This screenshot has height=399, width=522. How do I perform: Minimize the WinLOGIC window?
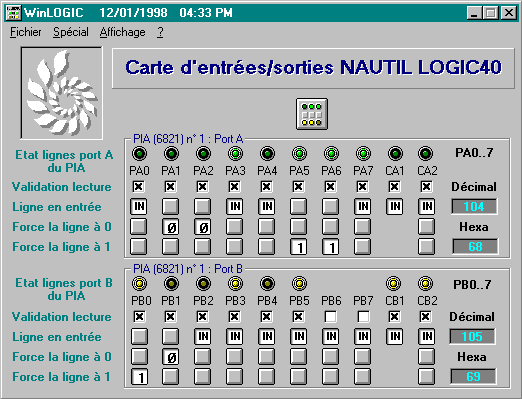(474, 13)
